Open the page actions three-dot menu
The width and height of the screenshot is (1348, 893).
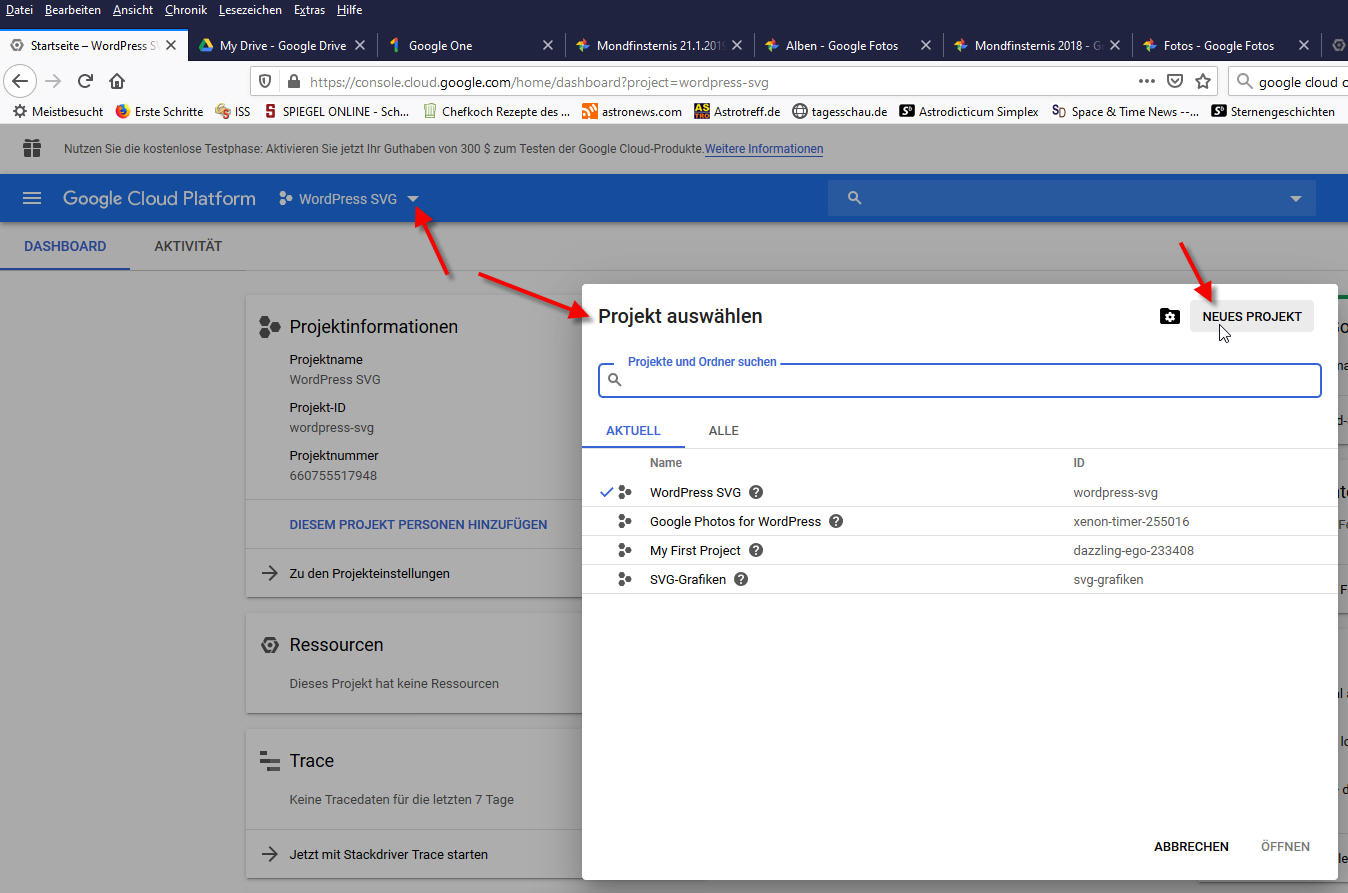pos(1147,81)
